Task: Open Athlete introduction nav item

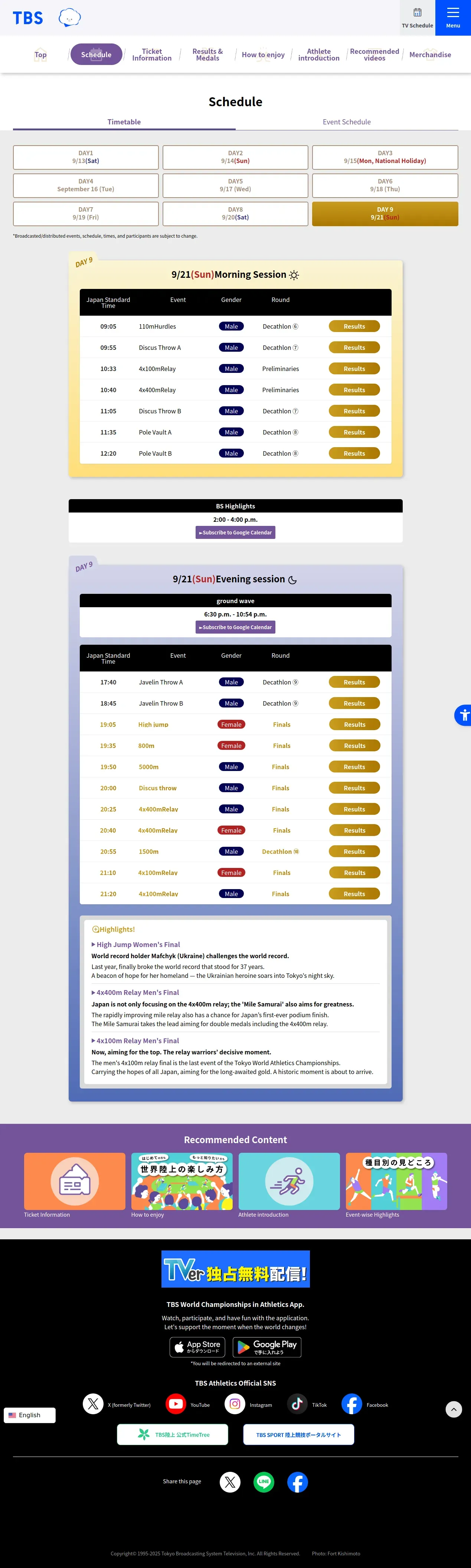Action: point(319,55)
